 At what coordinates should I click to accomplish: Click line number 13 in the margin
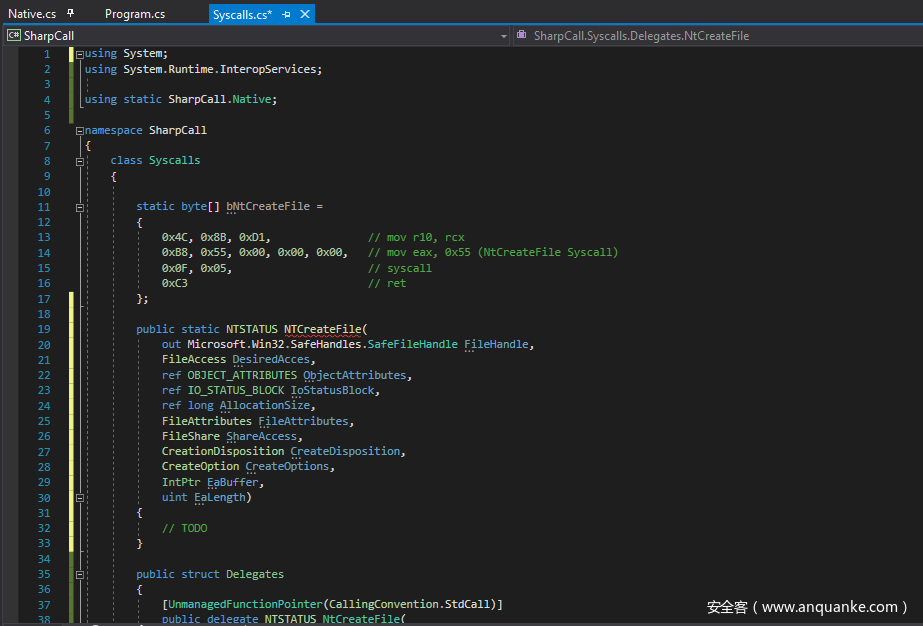[43, 237]
